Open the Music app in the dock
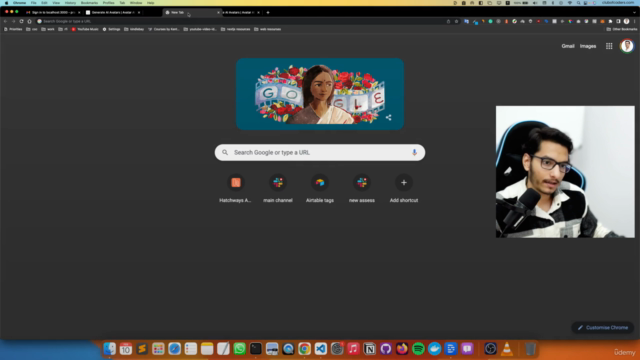 coord(353,349)
